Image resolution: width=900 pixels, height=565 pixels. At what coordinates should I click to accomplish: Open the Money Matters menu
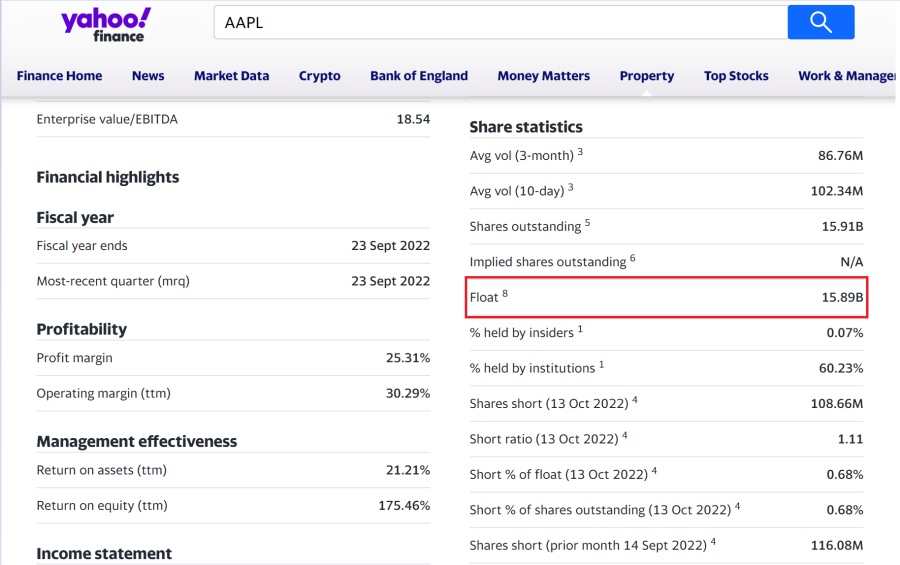click(x=544, y=76)
